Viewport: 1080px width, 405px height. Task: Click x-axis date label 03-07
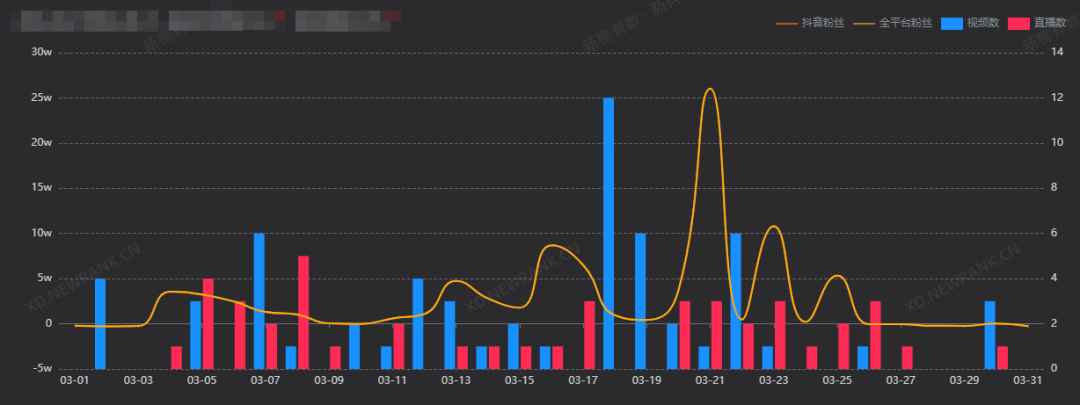coord(265,380)
